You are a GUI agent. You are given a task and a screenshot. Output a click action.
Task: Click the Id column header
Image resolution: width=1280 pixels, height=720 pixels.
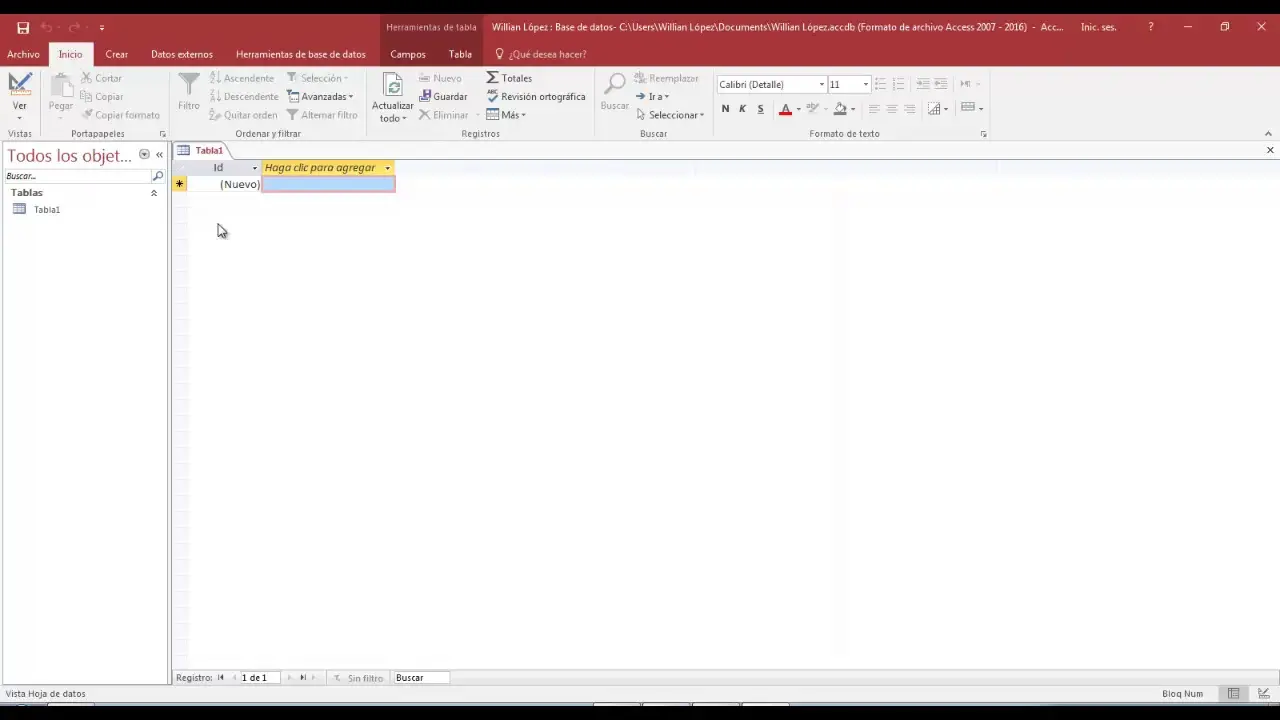click(225, 168)
